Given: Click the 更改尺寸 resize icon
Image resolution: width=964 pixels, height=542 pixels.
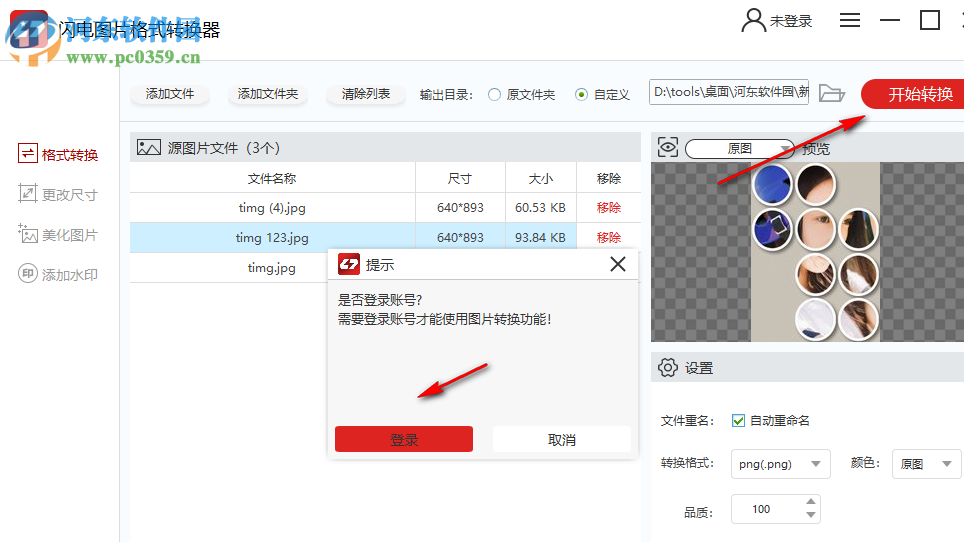Looking at the screenshot, I should click(x=28, y=194).
